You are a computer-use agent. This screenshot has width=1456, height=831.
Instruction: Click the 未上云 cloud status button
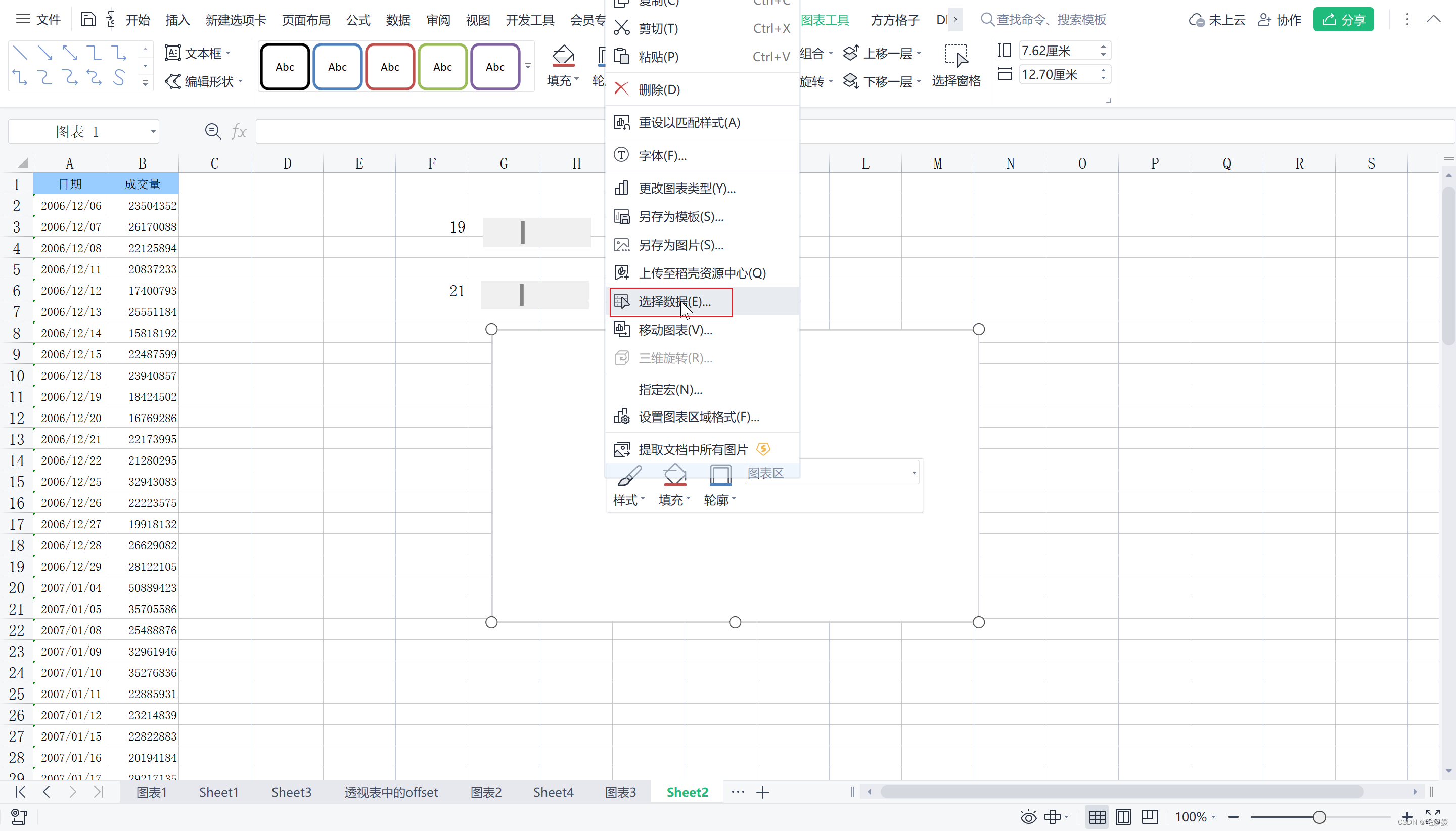tap(1217, 20)
